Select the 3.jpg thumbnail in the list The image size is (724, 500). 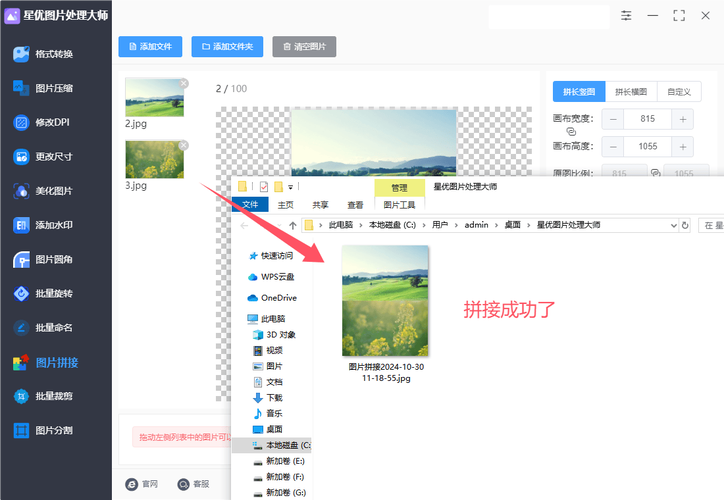155,160
